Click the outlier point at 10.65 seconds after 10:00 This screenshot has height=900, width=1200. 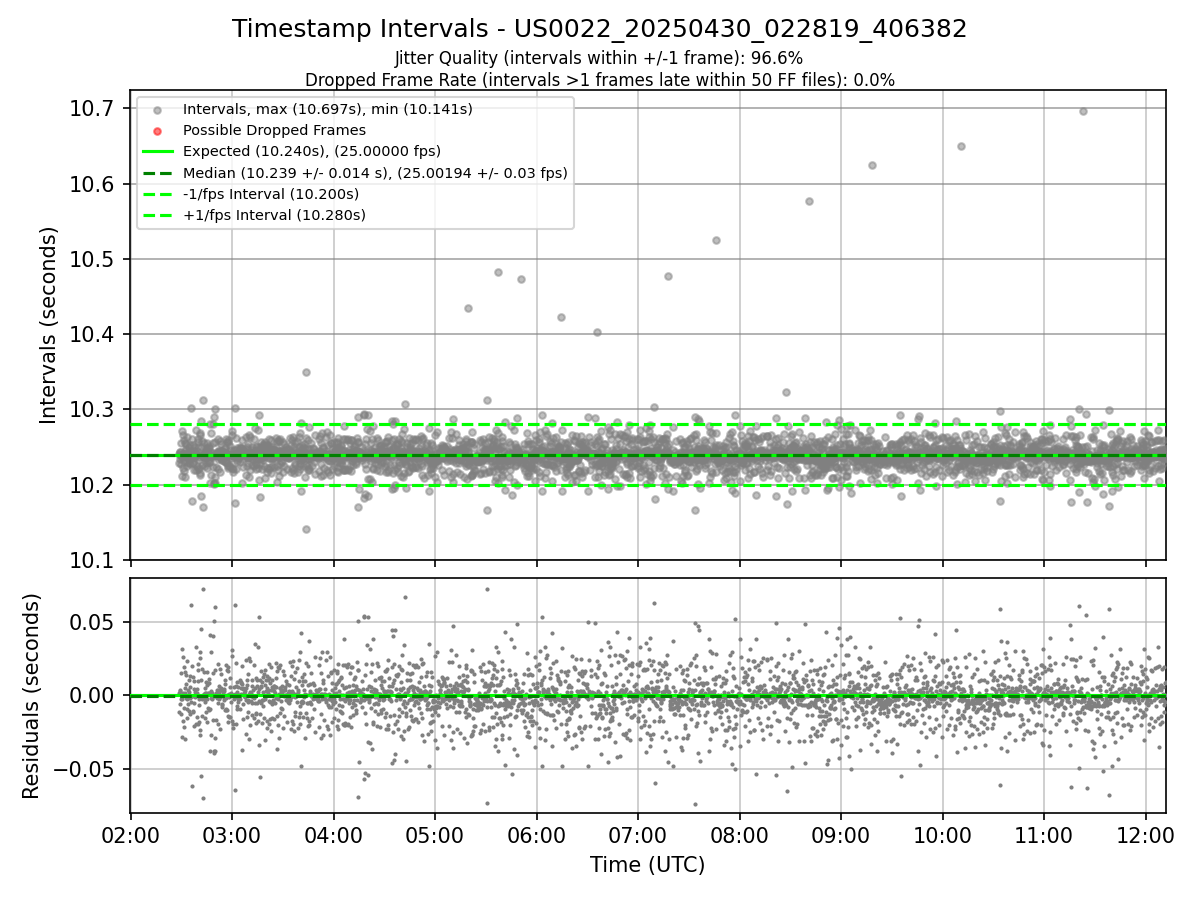tap(961, 146)
